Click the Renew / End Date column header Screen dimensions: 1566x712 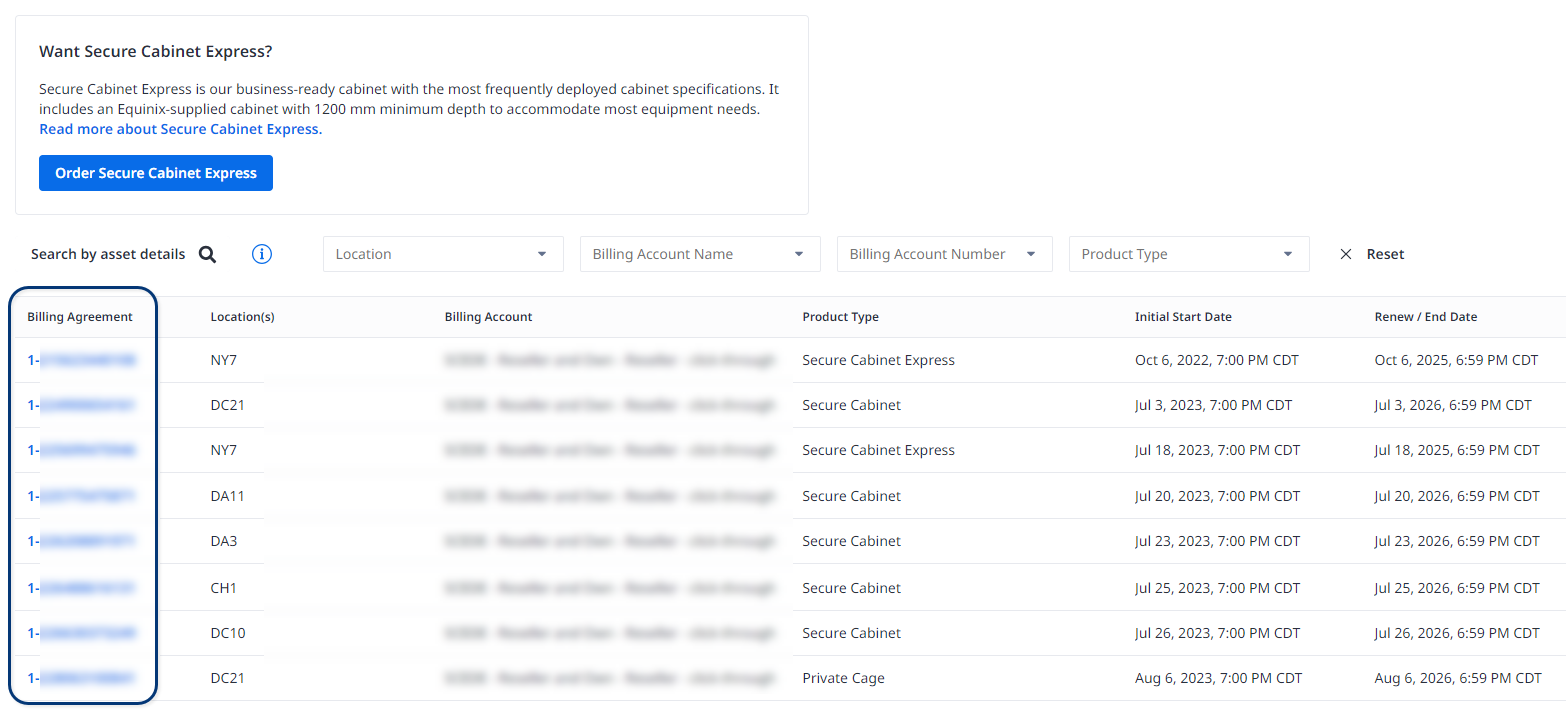point(1426,317)
